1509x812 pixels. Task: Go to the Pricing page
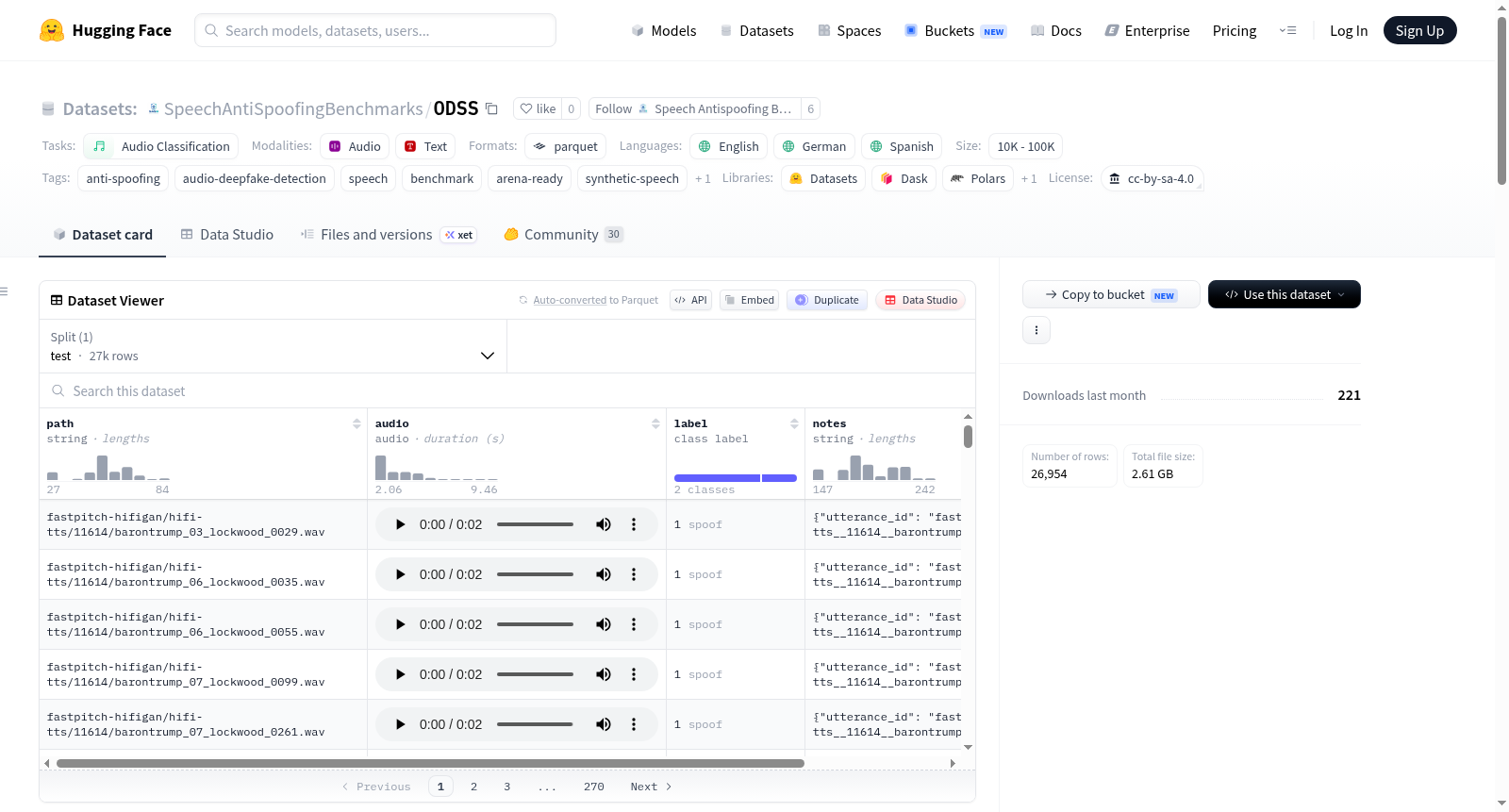click(x=1235, y=30)
